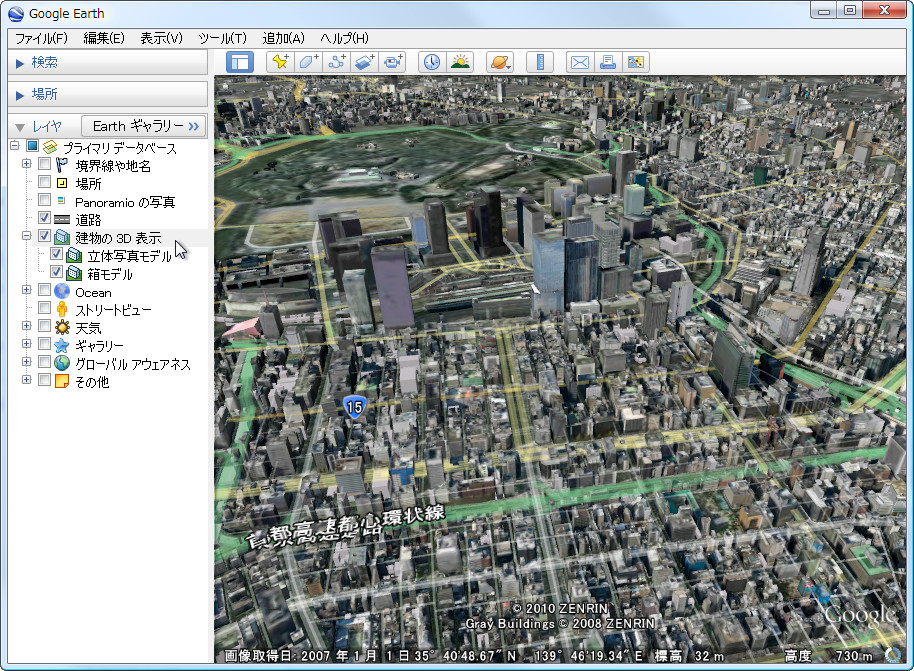Select the Add Polygon tool
Viewport: 914px width, 671px height.
(306, 61)
